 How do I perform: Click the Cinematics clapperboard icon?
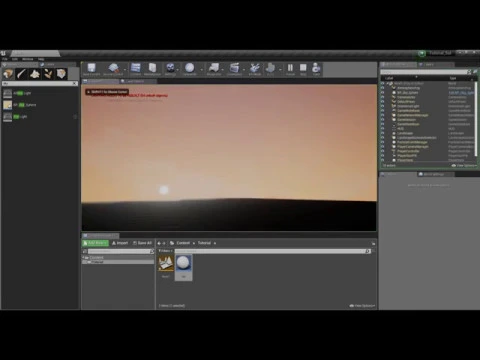(234, 69)
